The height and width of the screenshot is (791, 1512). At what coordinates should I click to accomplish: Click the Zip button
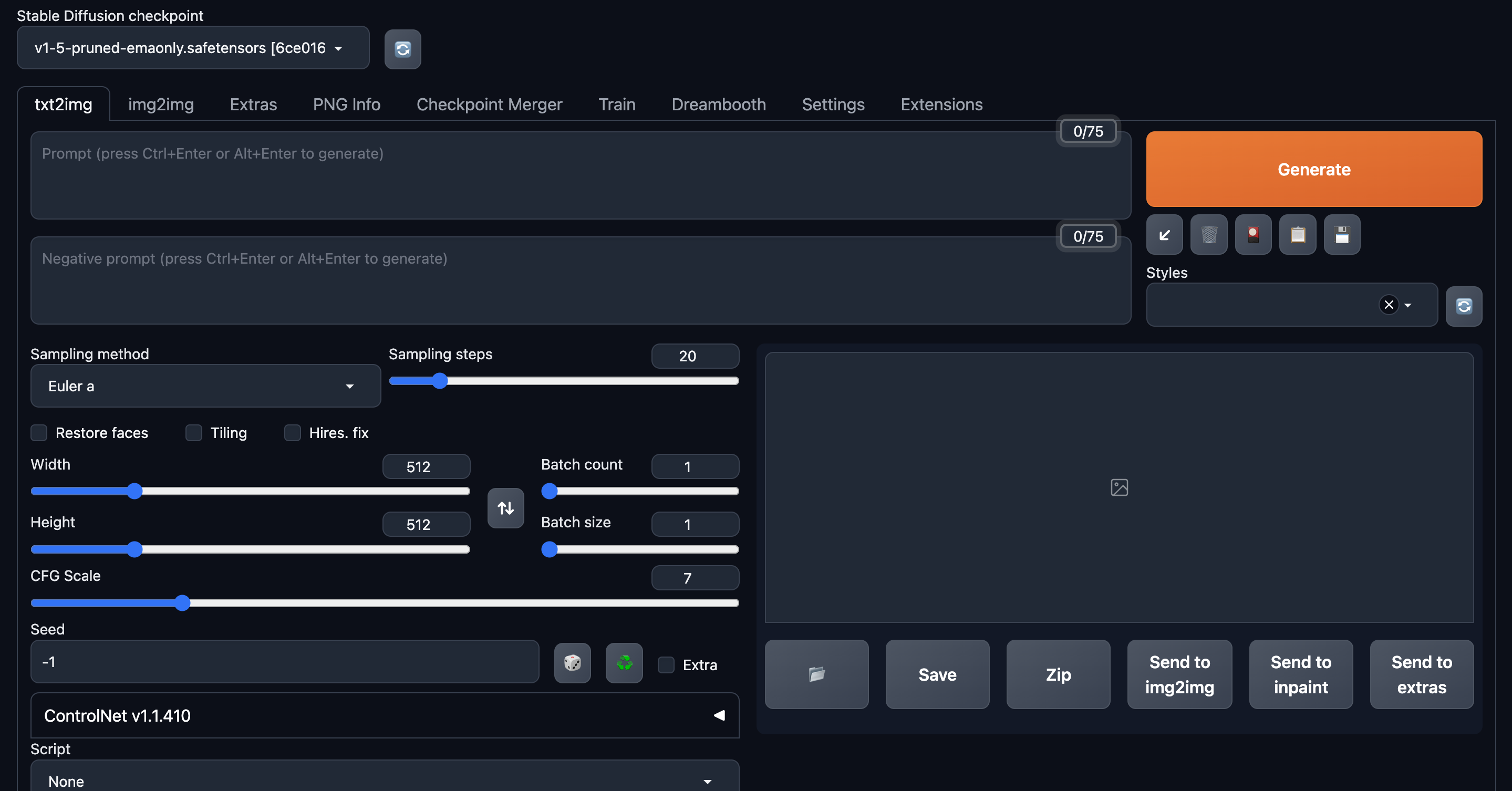pos(1058,674)
